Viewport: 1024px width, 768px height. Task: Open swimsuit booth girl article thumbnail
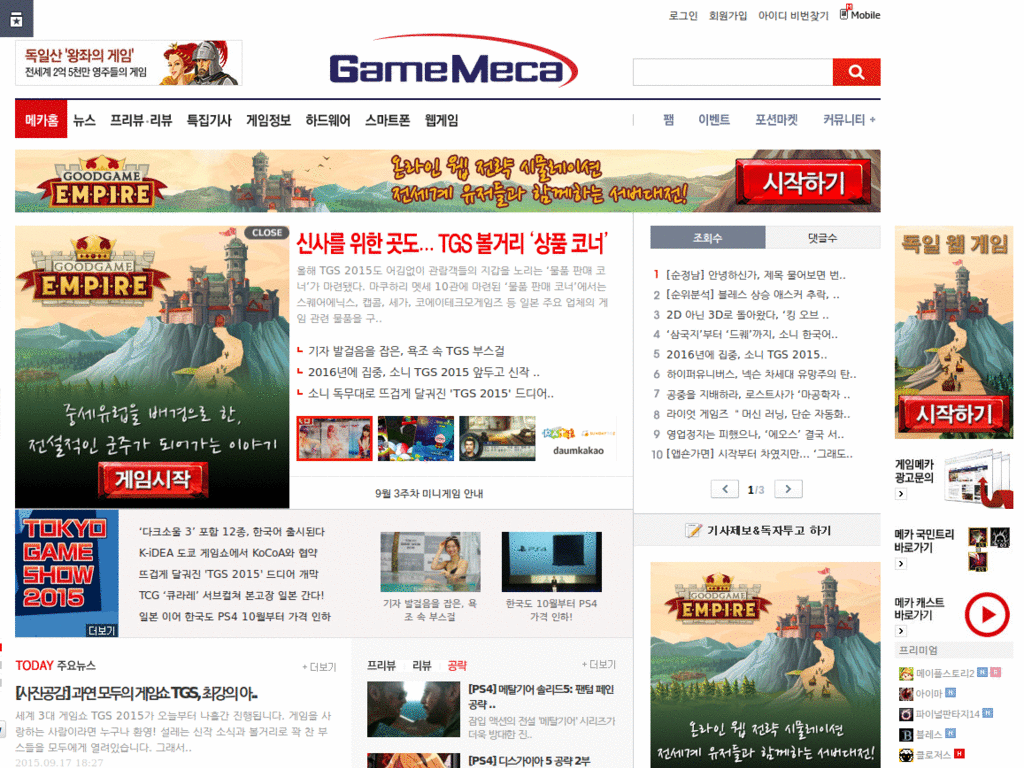tap(430, 562)
